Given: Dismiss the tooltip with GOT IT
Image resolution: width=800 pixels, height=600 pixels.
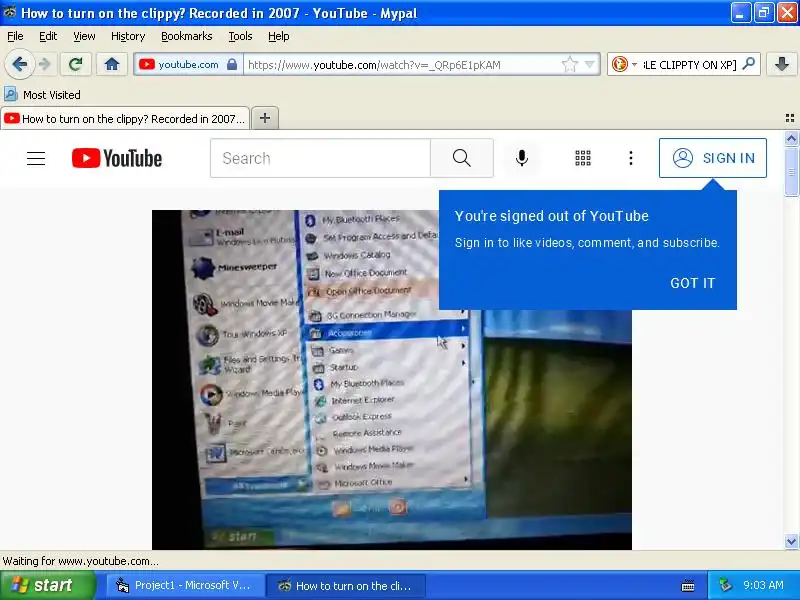Looking at the screenshot, I should click(692, 283).
